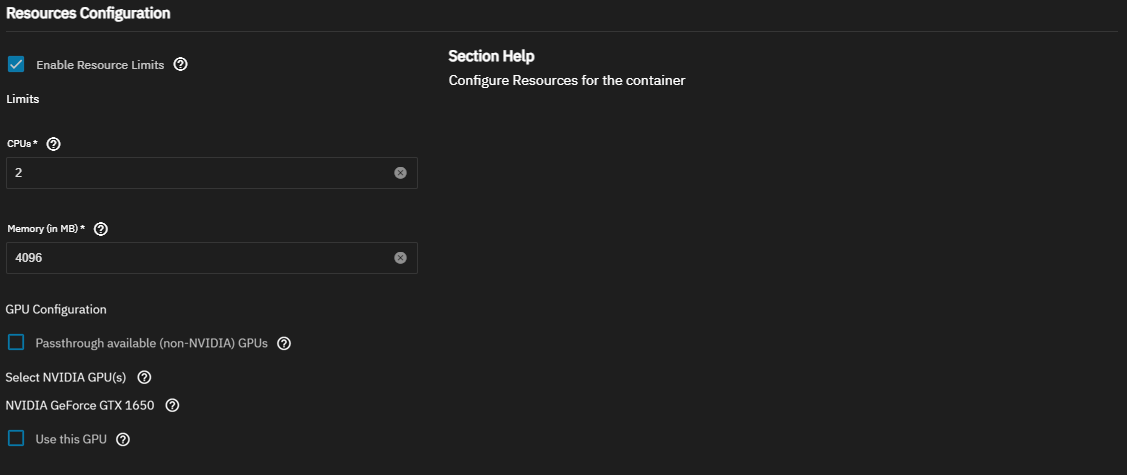Clear the Memory field value
The image size is (1127, 475).
click(400, 258)
